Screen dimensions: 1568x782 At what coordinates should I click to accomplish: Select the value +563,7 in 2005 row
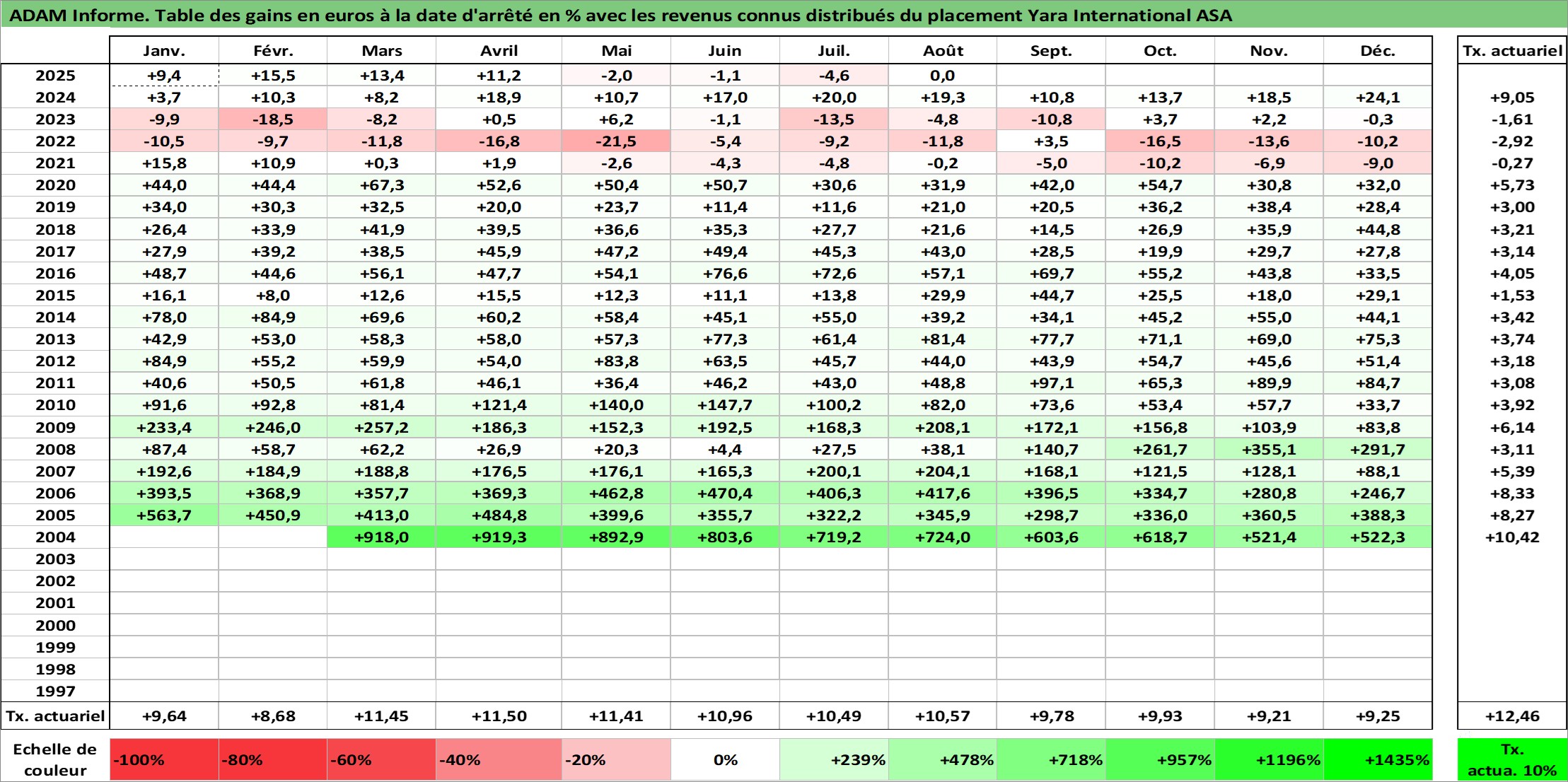(x=164, y=515)
